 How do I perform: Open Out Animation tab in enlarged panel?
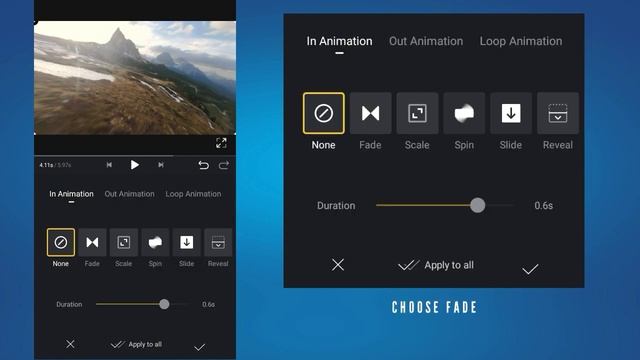click(x=426, y=41)
